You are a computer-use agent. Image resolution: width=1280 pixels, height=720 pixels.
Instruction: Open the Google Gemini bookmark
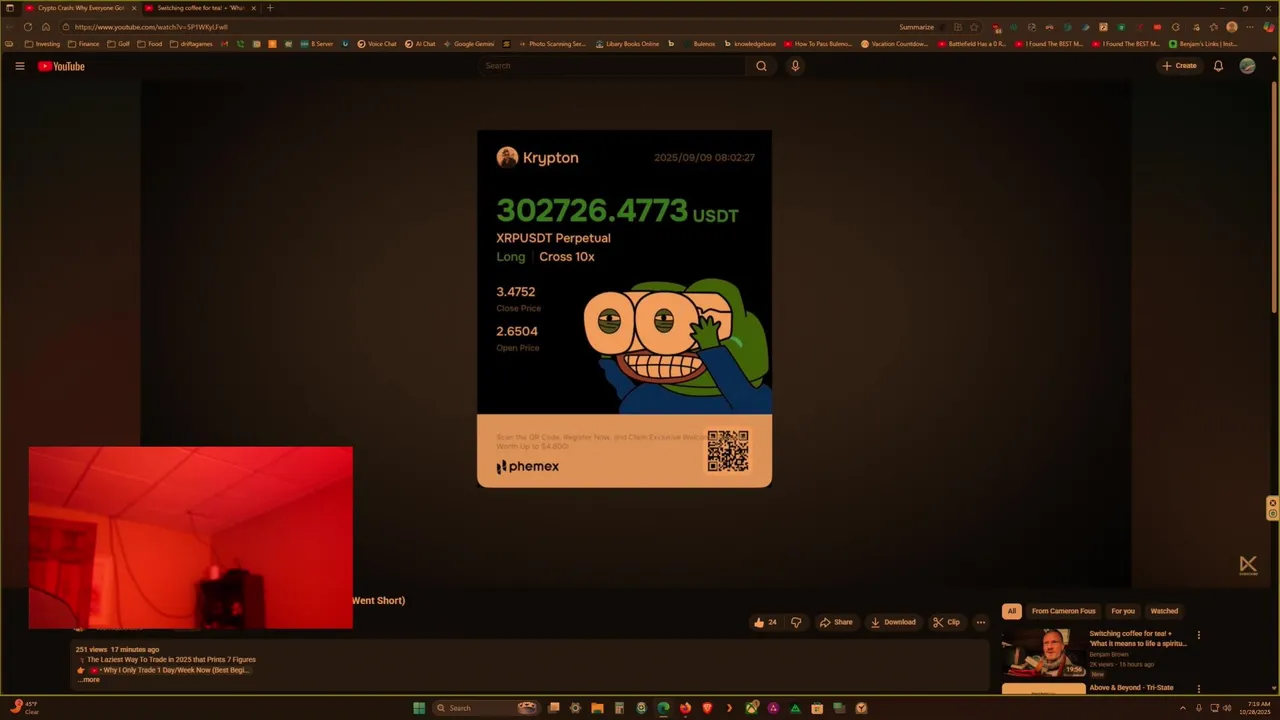click(x=469, y=44)
